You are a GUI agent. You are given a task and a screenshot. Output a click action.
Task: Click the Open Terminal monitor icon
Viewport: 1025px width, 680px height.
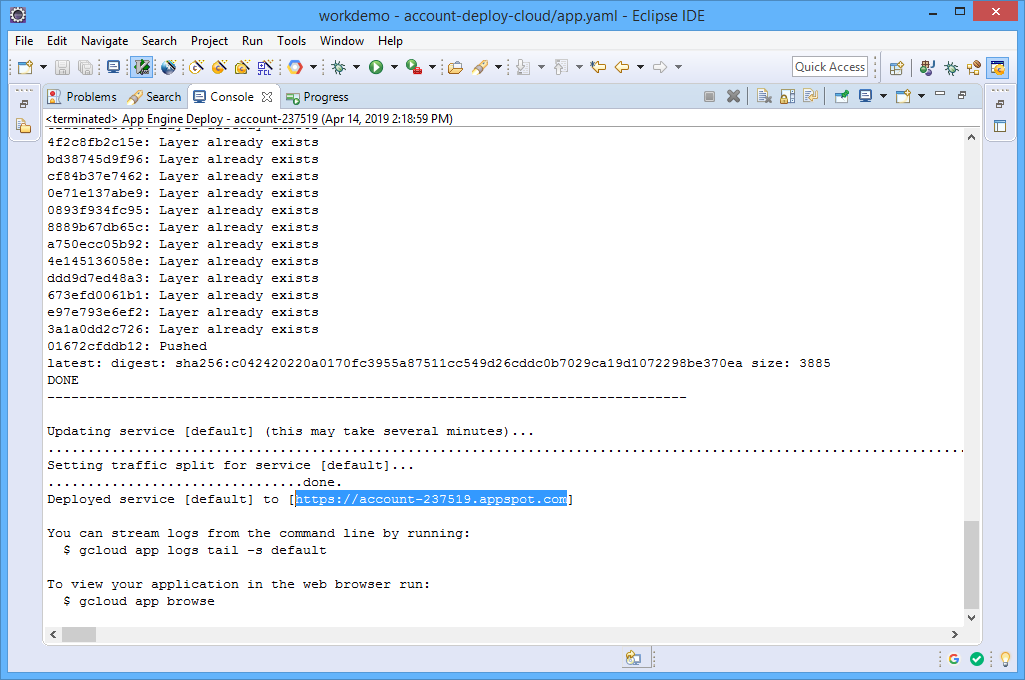tap(114, 67)
